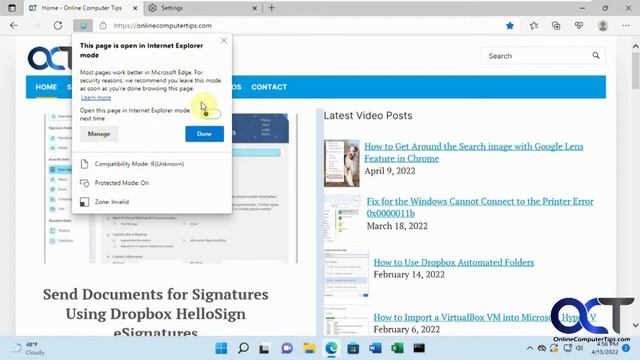Click scrollbar down arrow
640x360 pixels.
pos(636,325)
